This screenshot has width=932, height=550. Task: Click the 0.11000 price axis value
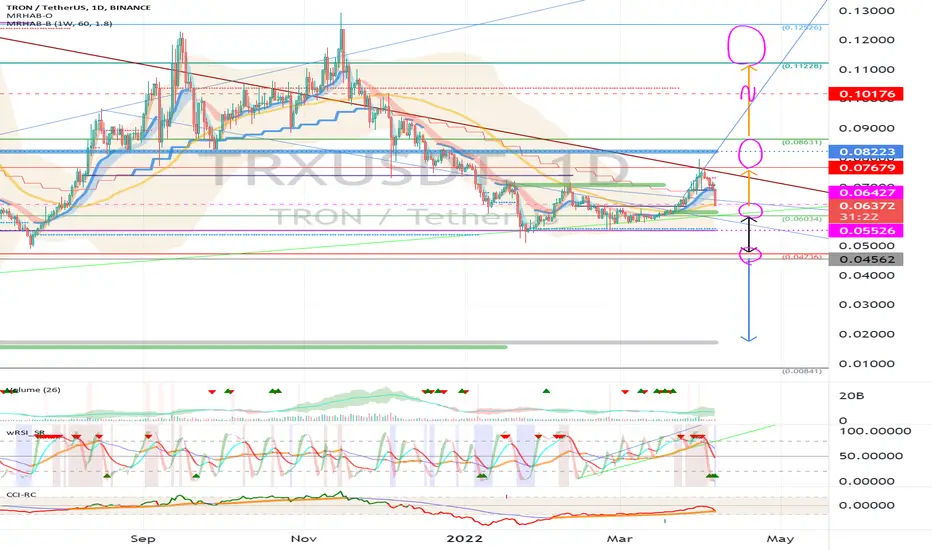point(866,70)
